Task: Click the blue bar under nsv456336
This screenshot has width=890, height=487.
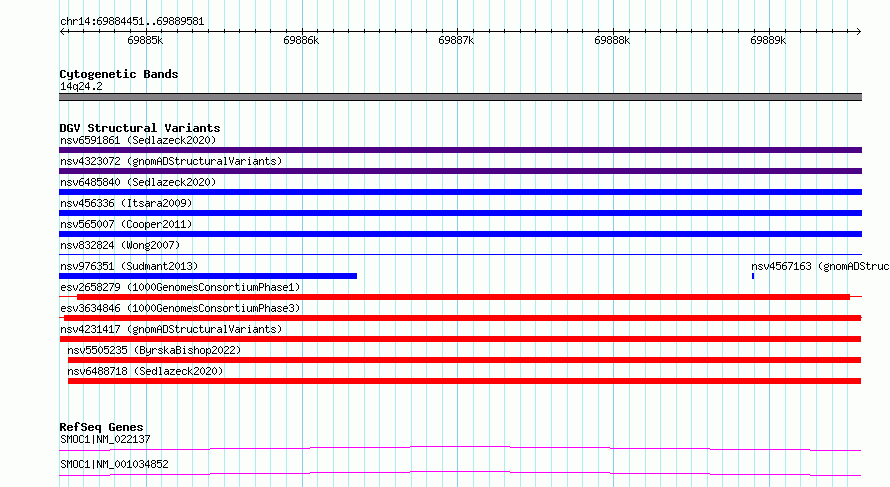Action: [460, 213]
